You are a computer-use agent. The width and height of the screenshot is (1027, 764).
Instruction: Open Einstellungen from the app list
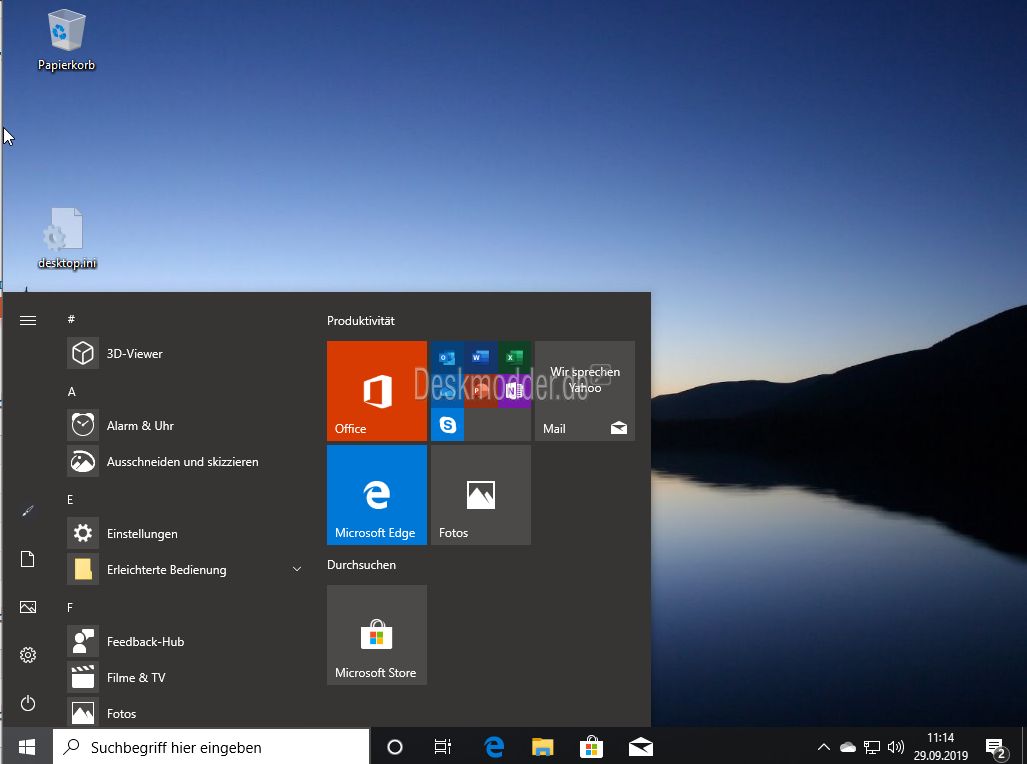183,533
